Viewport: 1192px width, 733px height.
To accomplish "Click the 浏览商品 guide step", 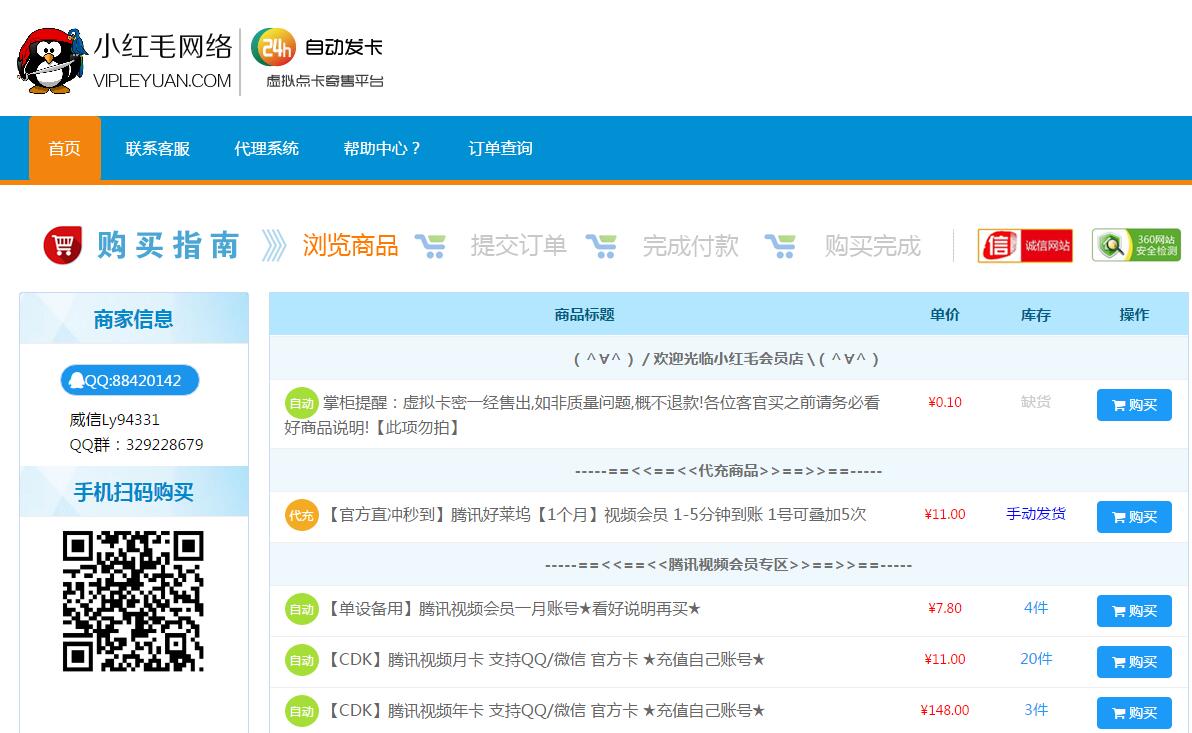I will [350, 246].
